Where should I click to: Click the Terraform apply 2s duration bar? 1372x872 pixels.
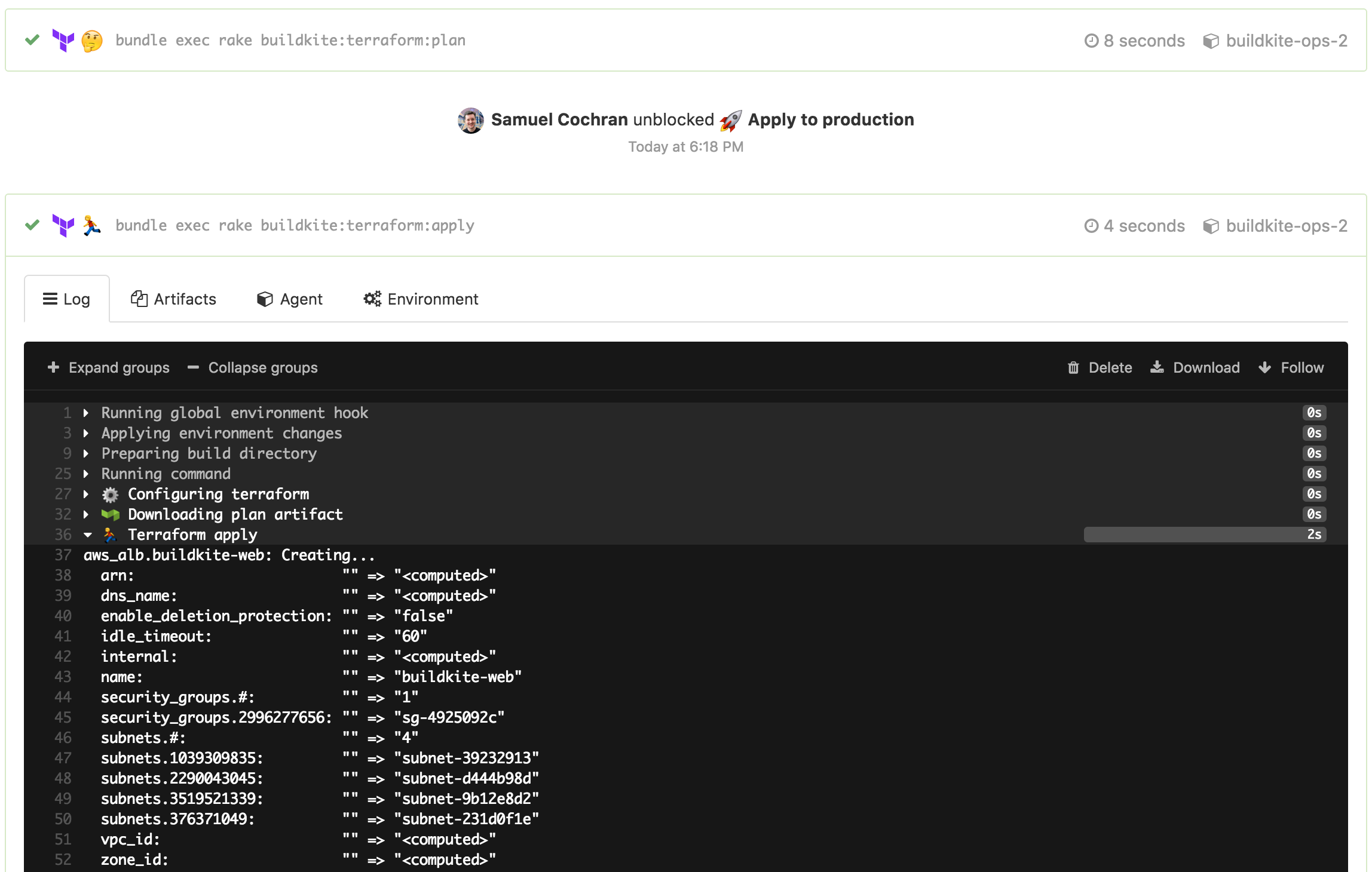1204,535
